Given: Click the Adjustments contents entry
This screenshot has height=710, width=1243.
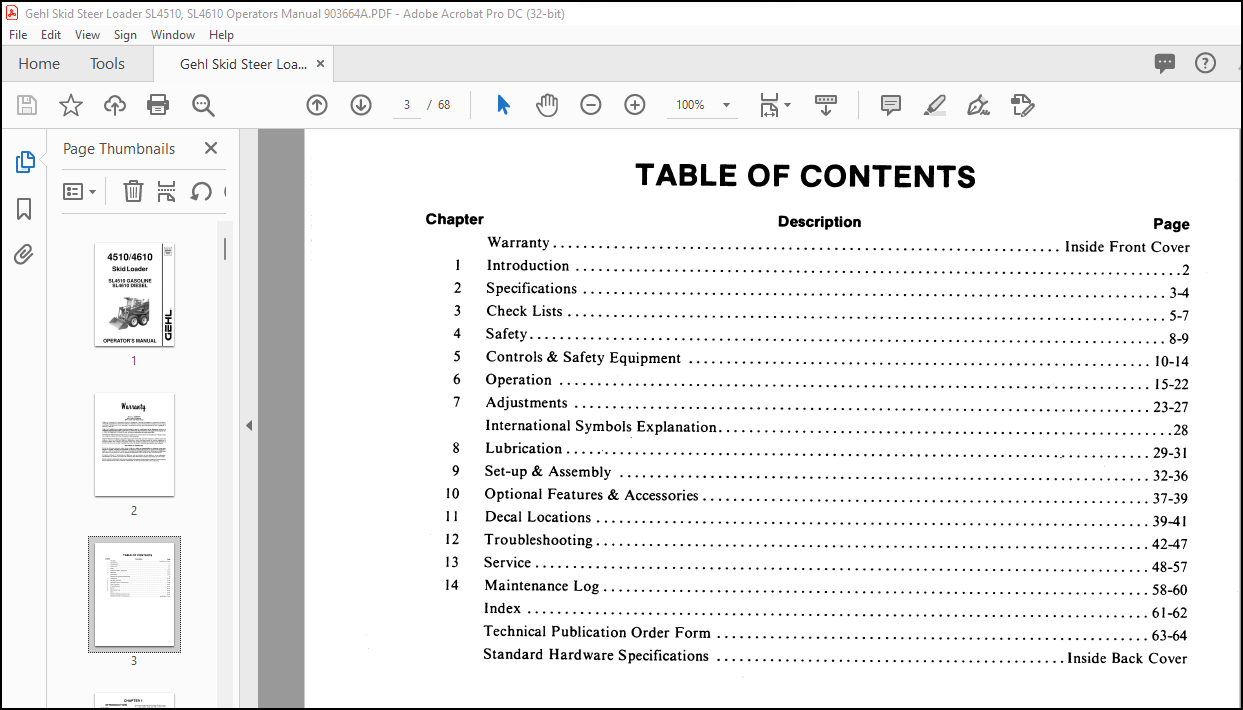Looking at the screenshot, I should coord(526,403).
